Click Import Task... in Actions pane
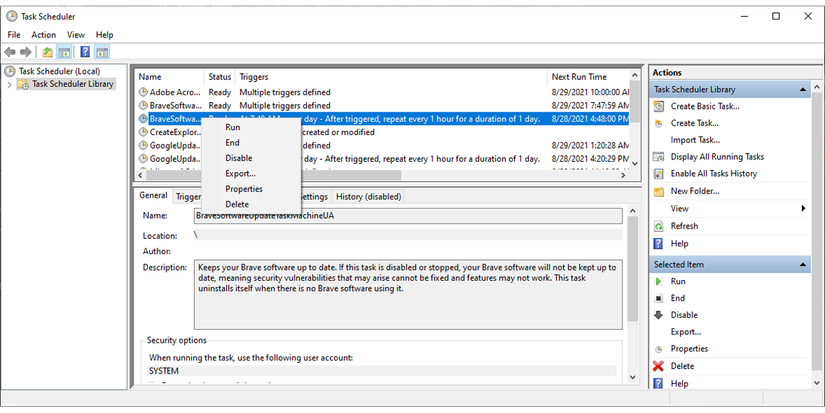The width and height of the screenshot is (825, 413). pyautogui.click(x=695, y=140)
